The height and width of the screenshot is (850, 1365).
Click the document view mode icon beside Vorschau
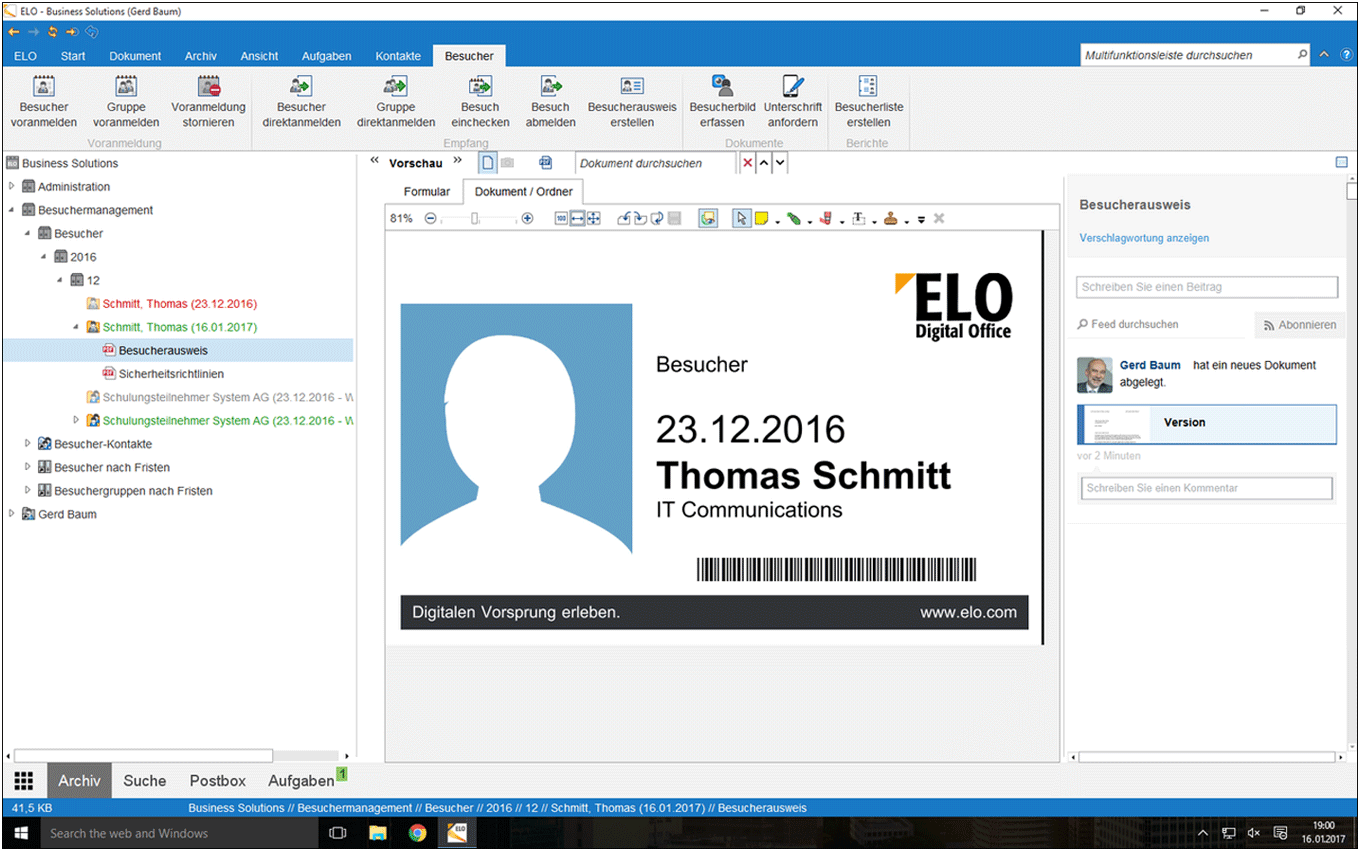pyautogui.click(x=488, y=162)
